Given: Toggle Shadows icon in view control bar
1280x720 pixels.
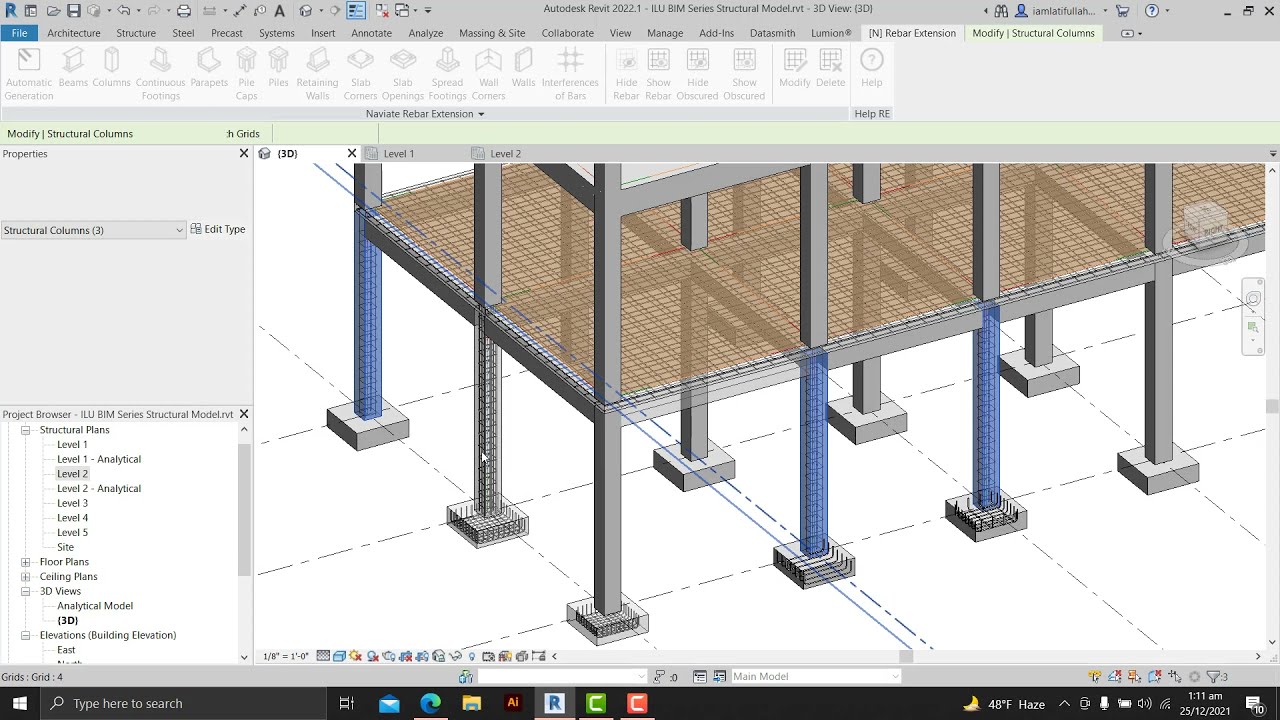Looking at the screenshot, I should point(372,656).
